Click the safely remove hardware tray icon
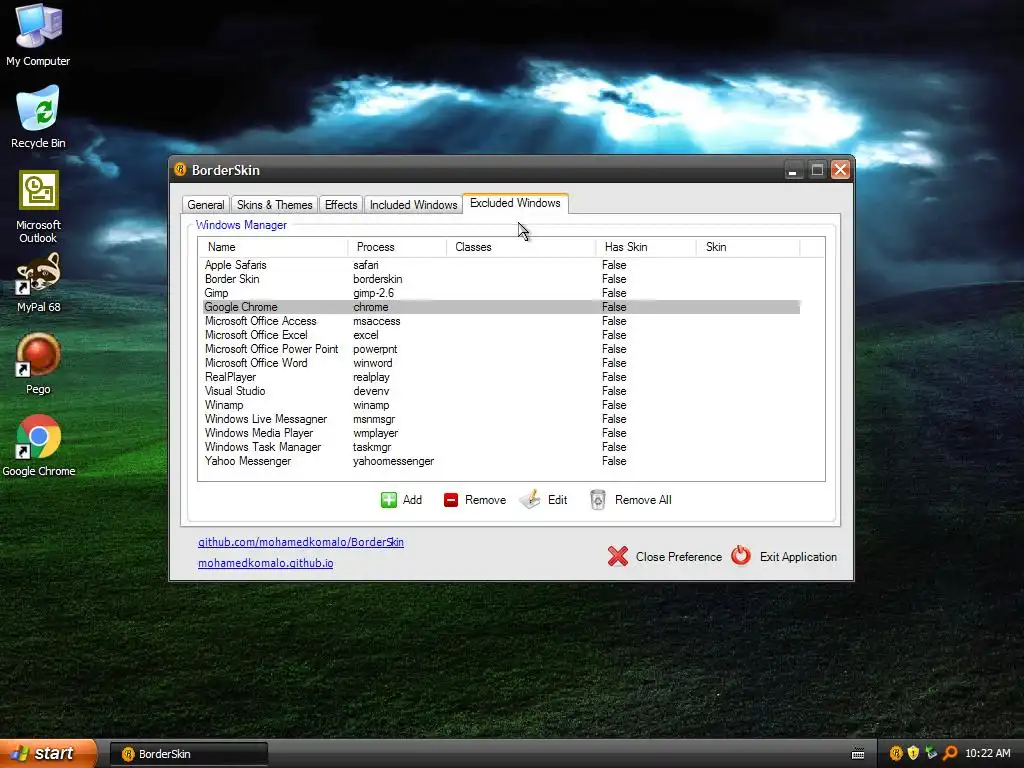 [931, 754]
